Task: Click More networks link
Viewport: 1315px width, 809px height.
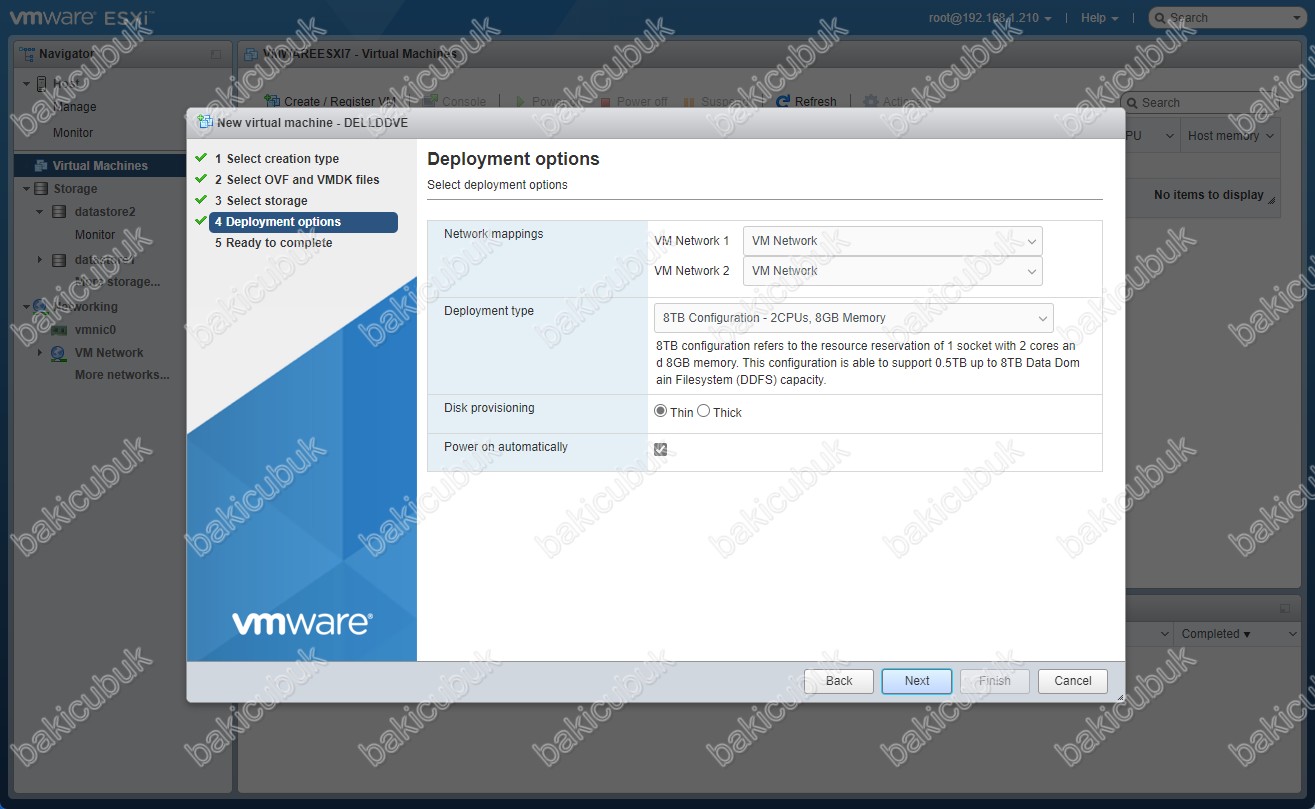Action: (x=122, y=375)
